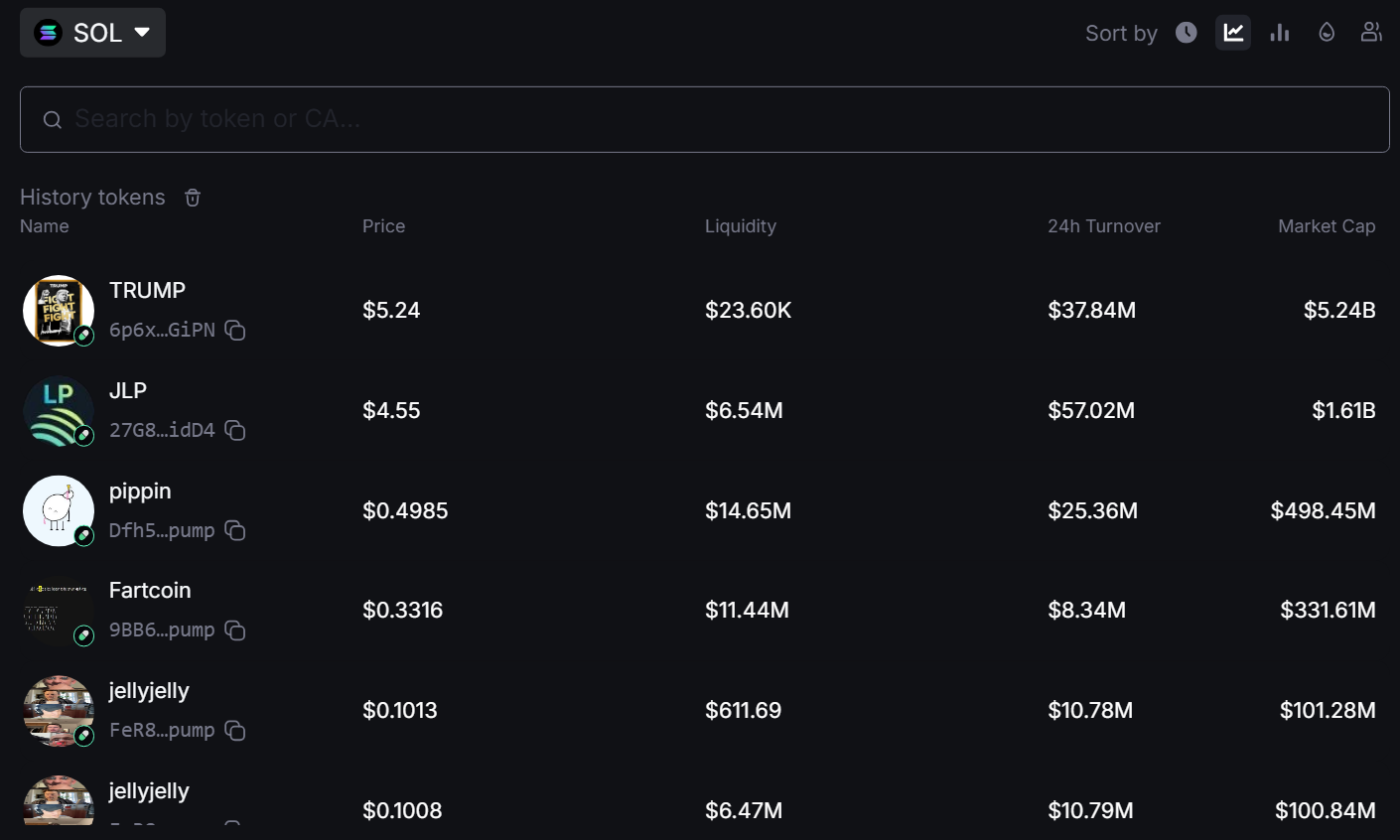The height and width of the screenshot is (840, 1400).
Task: Copy the TRUMP contract address
Action: (235, 331)
